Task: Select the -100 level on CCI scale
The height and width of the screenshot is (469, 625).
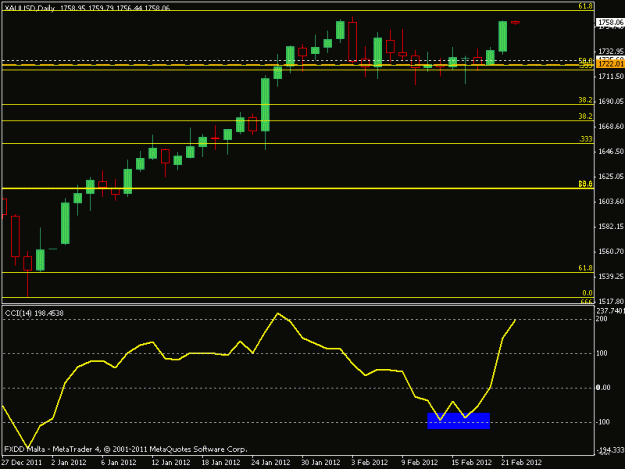Action: coord(603,422)
